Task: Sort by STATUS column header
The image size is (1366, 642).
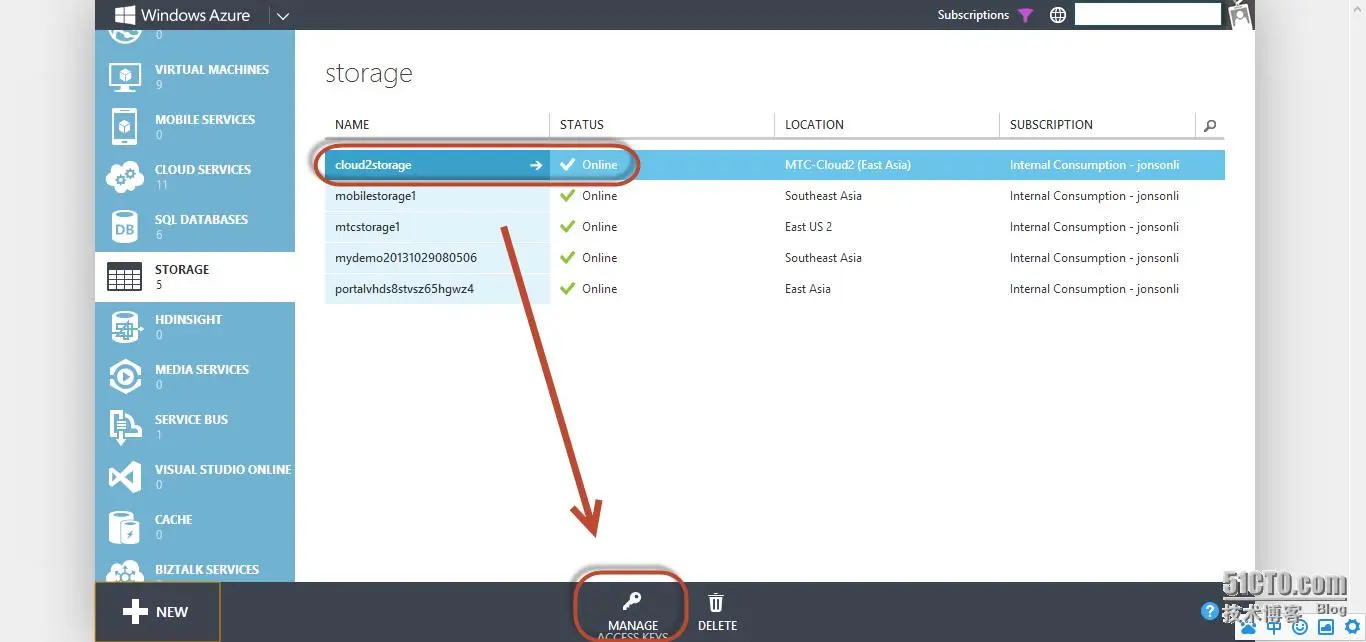Action: point(582,125)
